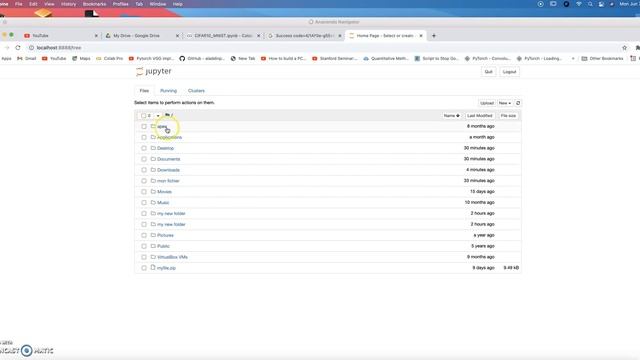Click the folder icon beside VirtualBox VMs
Screen dimensions: 640x360
(153, 257)
